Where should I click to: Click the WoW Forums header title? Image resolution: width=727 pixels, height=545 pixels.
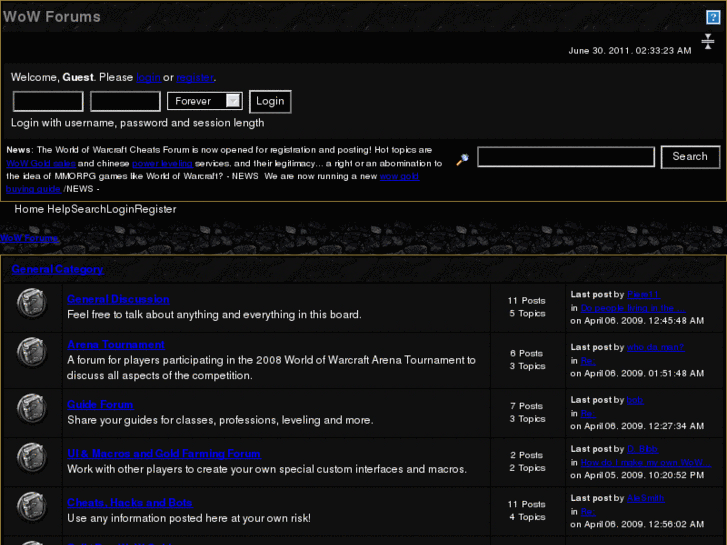click(52, 17)
